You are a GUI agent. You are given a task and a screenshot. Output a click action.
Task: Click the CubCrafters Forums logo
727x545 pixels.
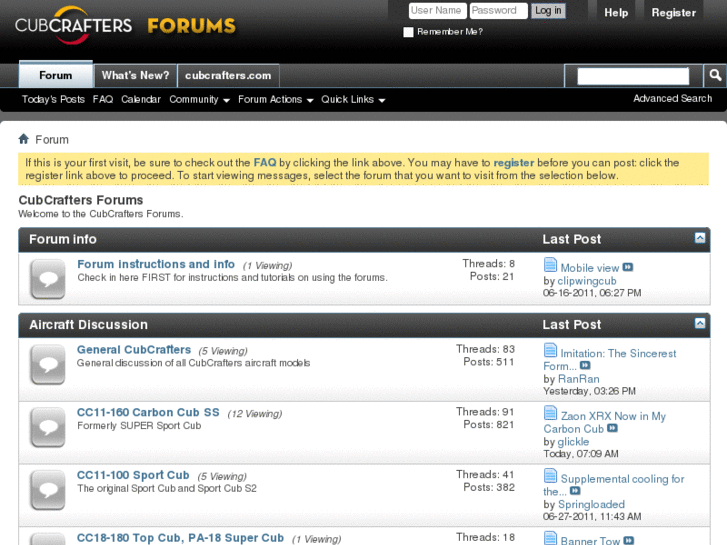pyautogui.click(x=125, y=26)
